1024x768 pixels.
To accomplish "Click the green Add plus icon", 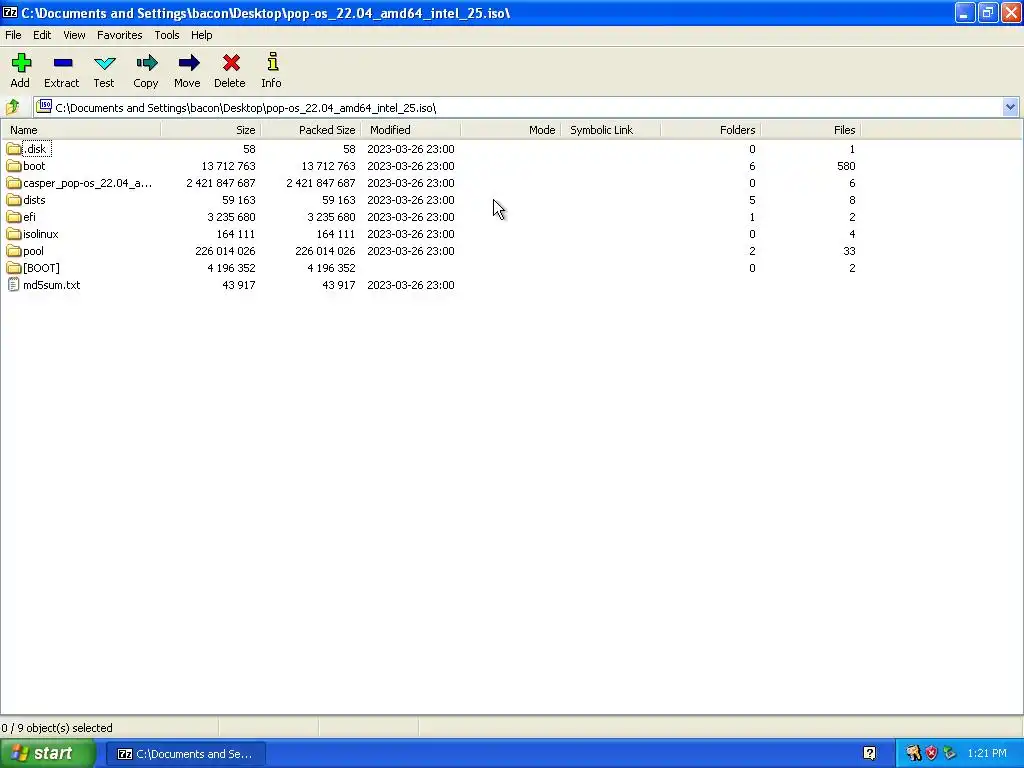I will [21, 63].
